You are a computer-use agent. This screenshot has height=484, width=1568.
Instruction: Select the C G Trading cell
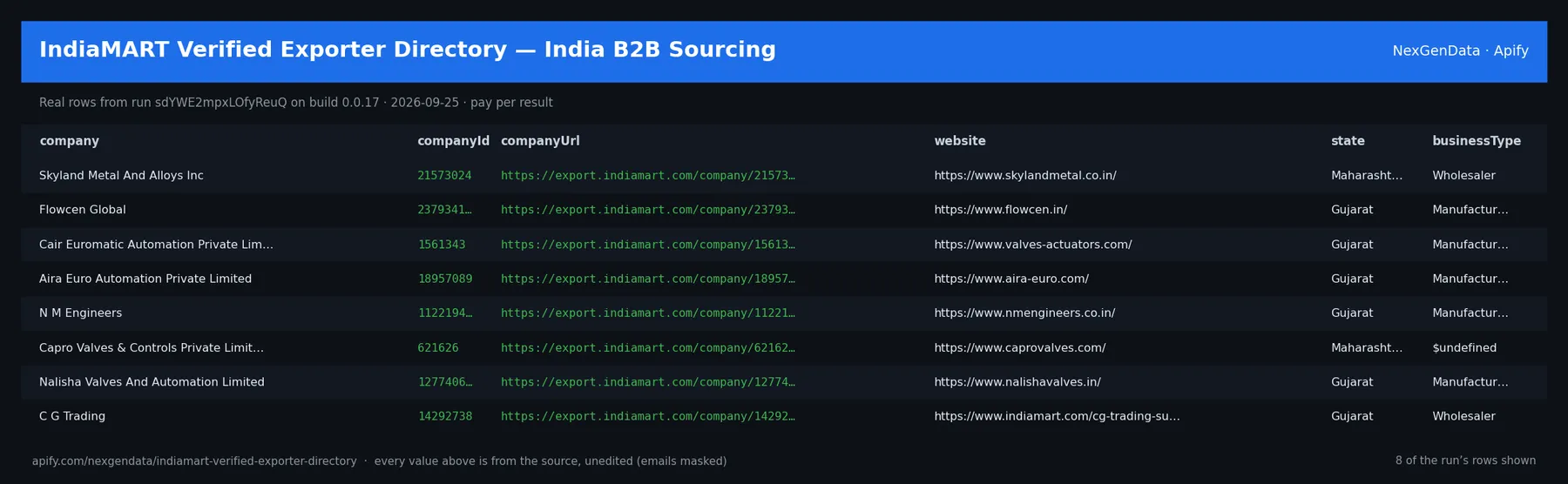[x=72, y=417]
